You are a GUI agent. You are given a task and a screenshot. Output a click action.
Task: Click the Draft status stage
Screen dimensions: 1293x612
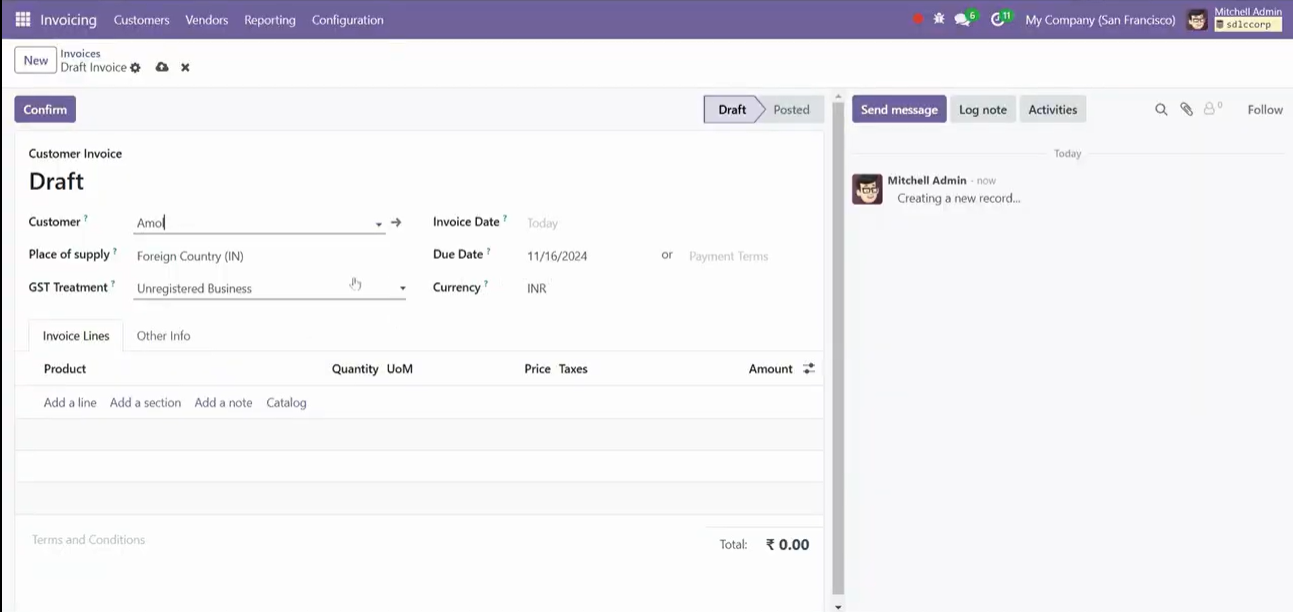(732, 110)
